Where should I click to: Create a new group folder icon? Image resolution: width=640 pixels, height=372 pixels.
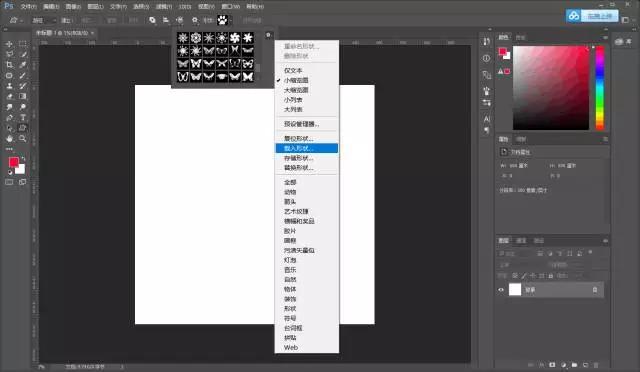[x=575, y=365]
